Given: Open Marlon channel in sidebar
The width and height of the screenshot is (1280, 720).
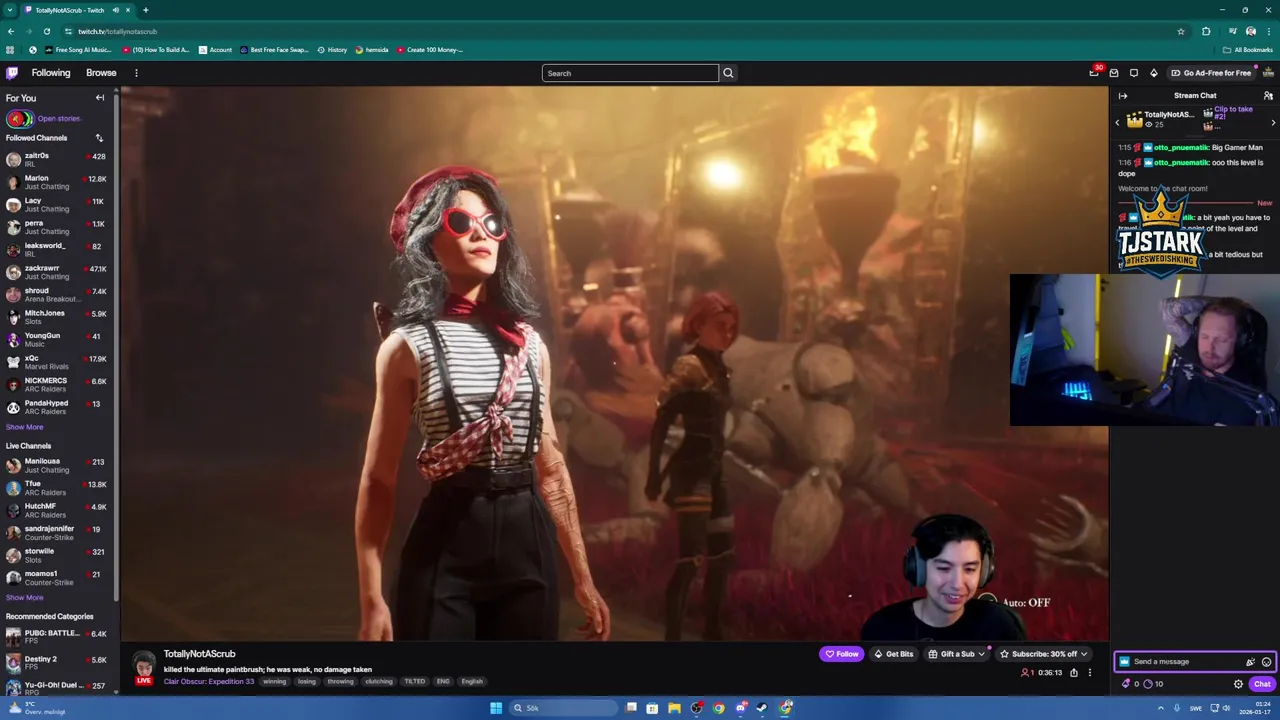Looking at the screenshot, I should click(x=56, y=182).
